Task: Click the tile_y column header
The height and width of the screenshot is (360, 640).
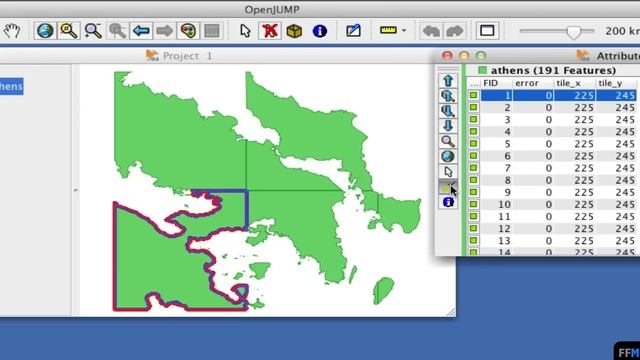Action: coord(616,83)
